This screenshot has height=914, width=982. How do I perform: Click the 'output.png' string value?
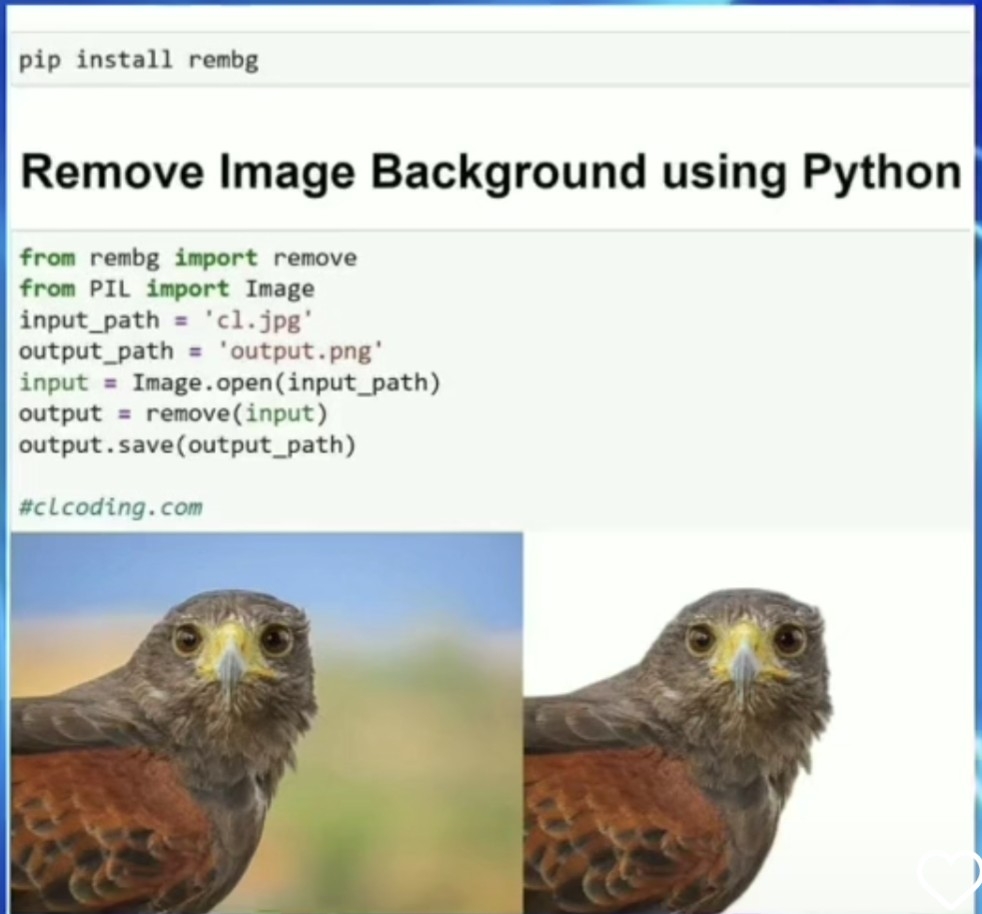click(x=300, y=351)
